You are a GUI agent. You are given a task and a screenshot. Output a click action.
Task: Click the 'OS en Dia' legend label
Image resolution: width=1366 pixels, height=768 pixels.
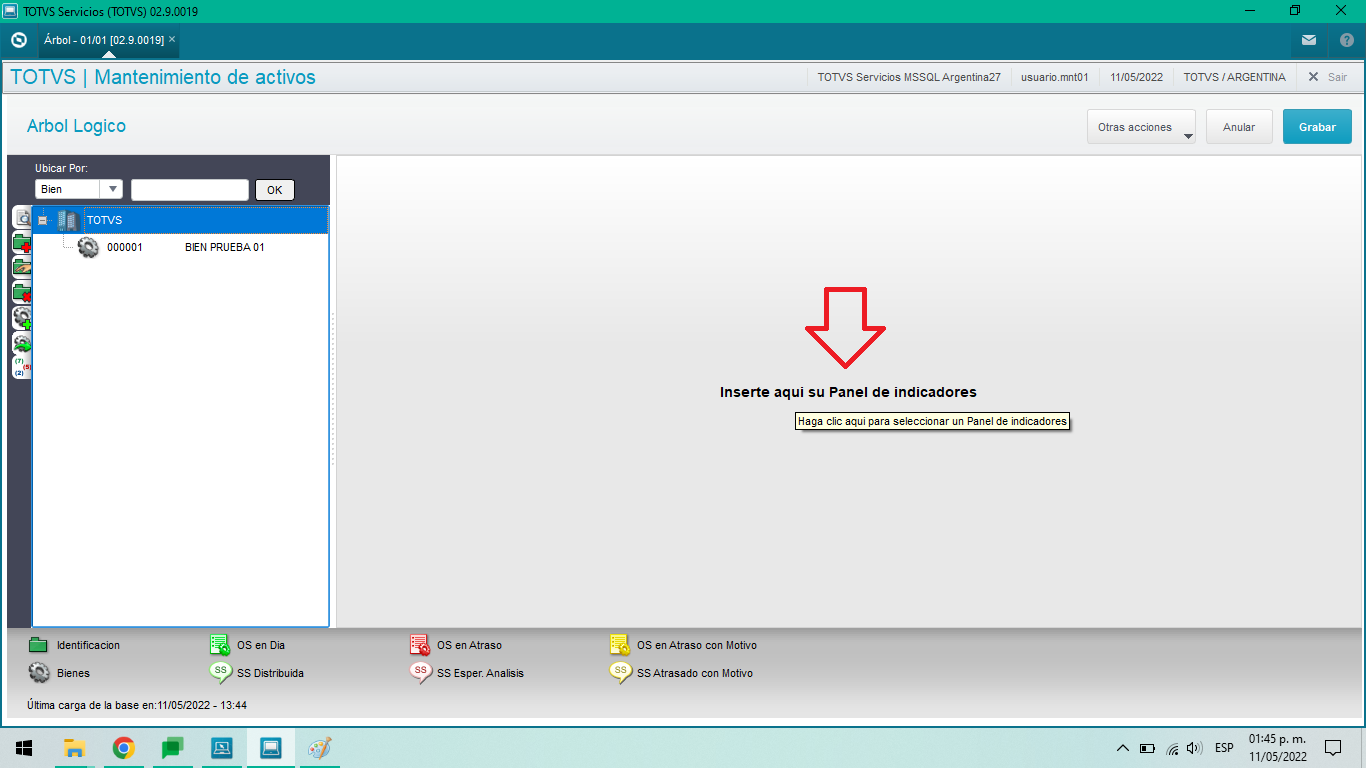pos(261,645)
